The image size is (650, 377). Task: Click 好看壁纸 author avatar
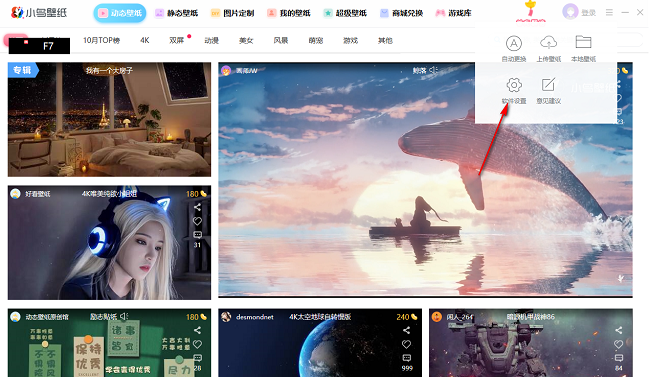pyautogui.click(x=15, y=194)
